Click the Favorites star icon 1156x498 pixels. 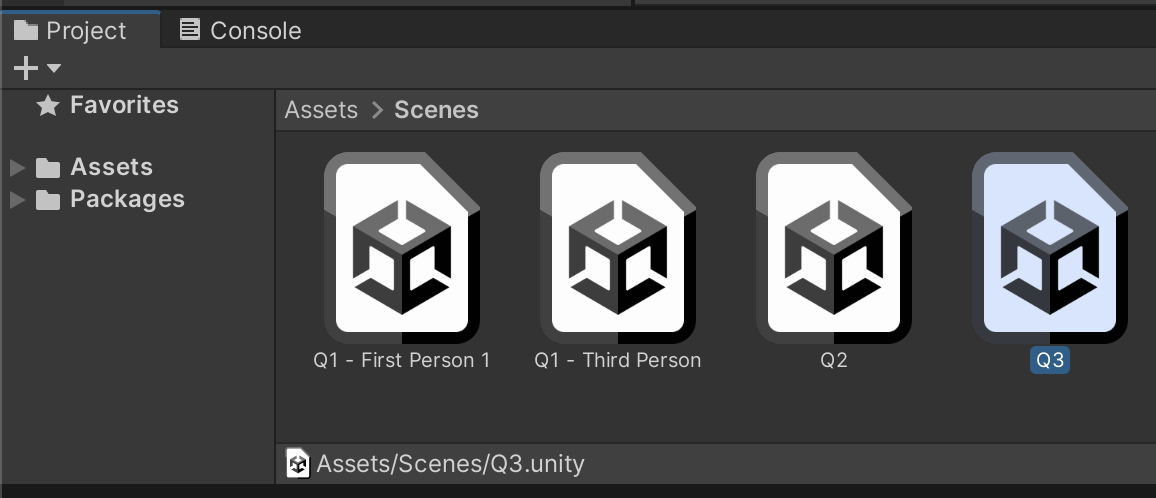click(x=47, y=106)
